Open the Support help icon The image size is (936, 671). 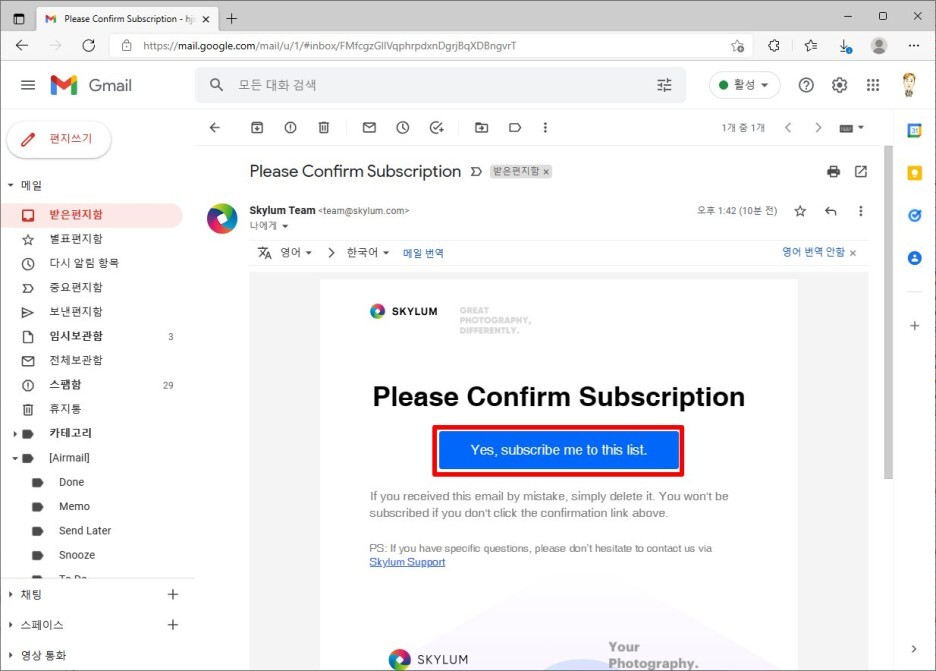click(x=806, y=85)
